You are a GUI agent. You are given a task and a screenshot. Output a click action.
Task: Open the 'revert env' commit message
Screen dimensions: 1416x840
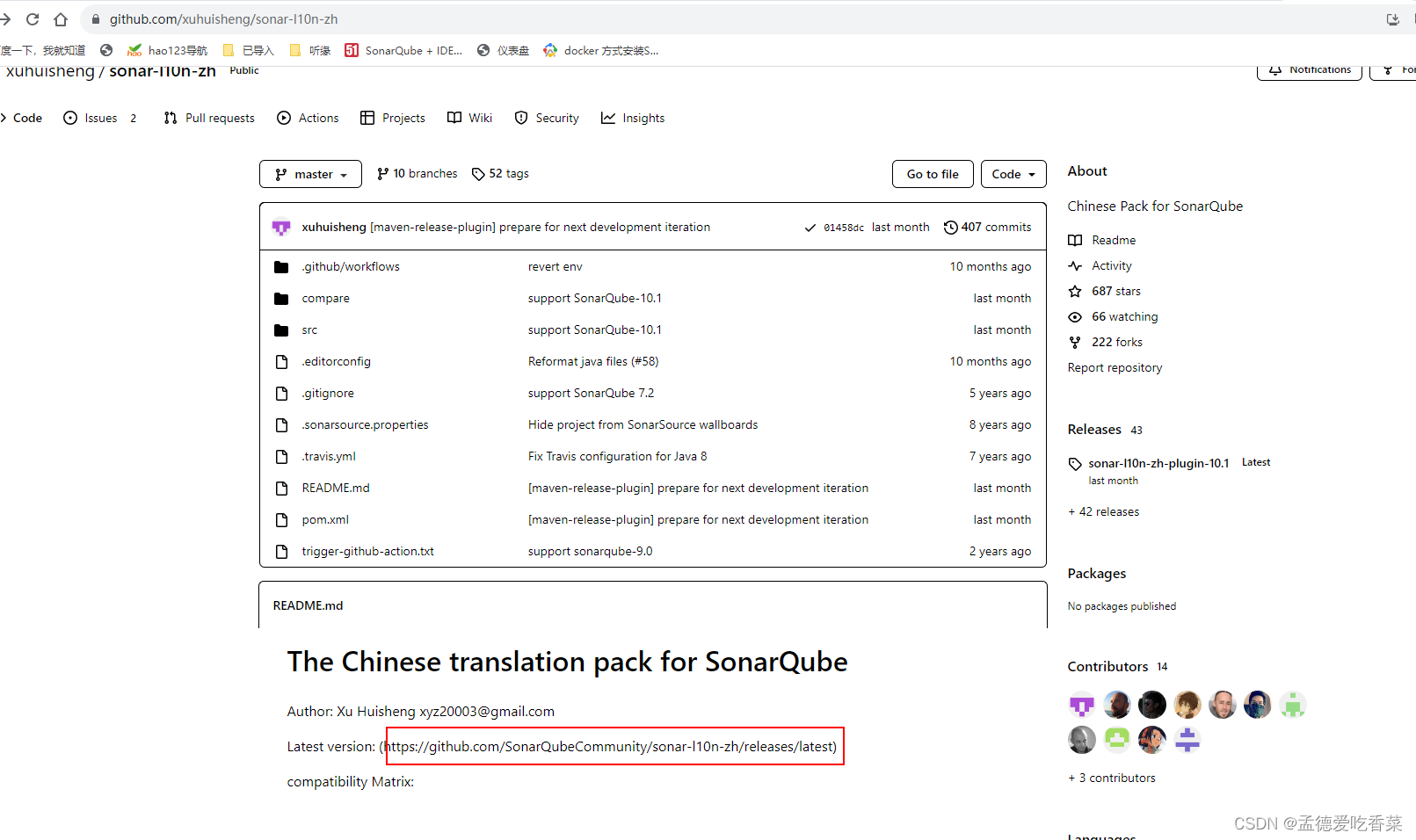pos(555,266)
